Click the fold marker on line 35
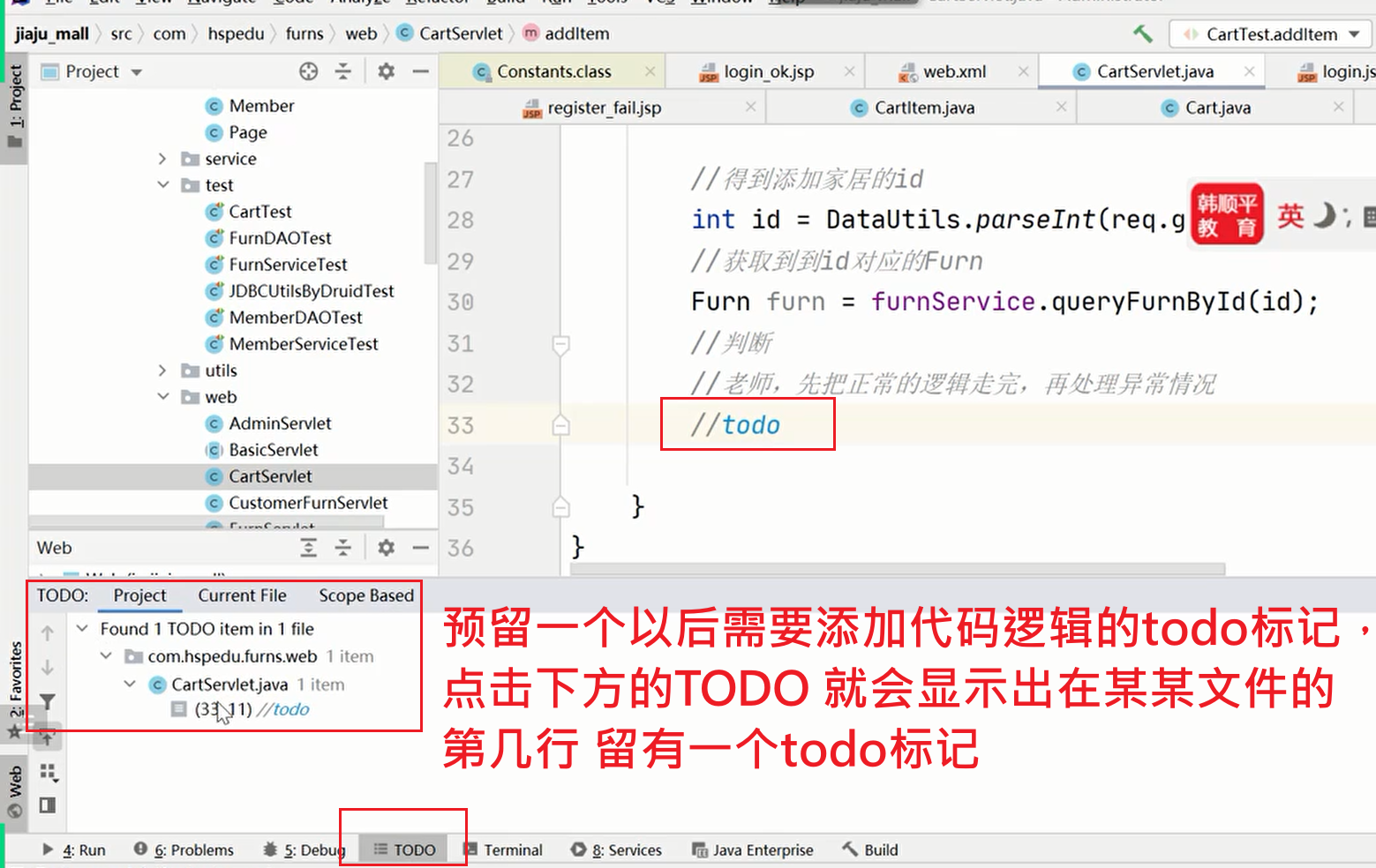 point(560,507)
